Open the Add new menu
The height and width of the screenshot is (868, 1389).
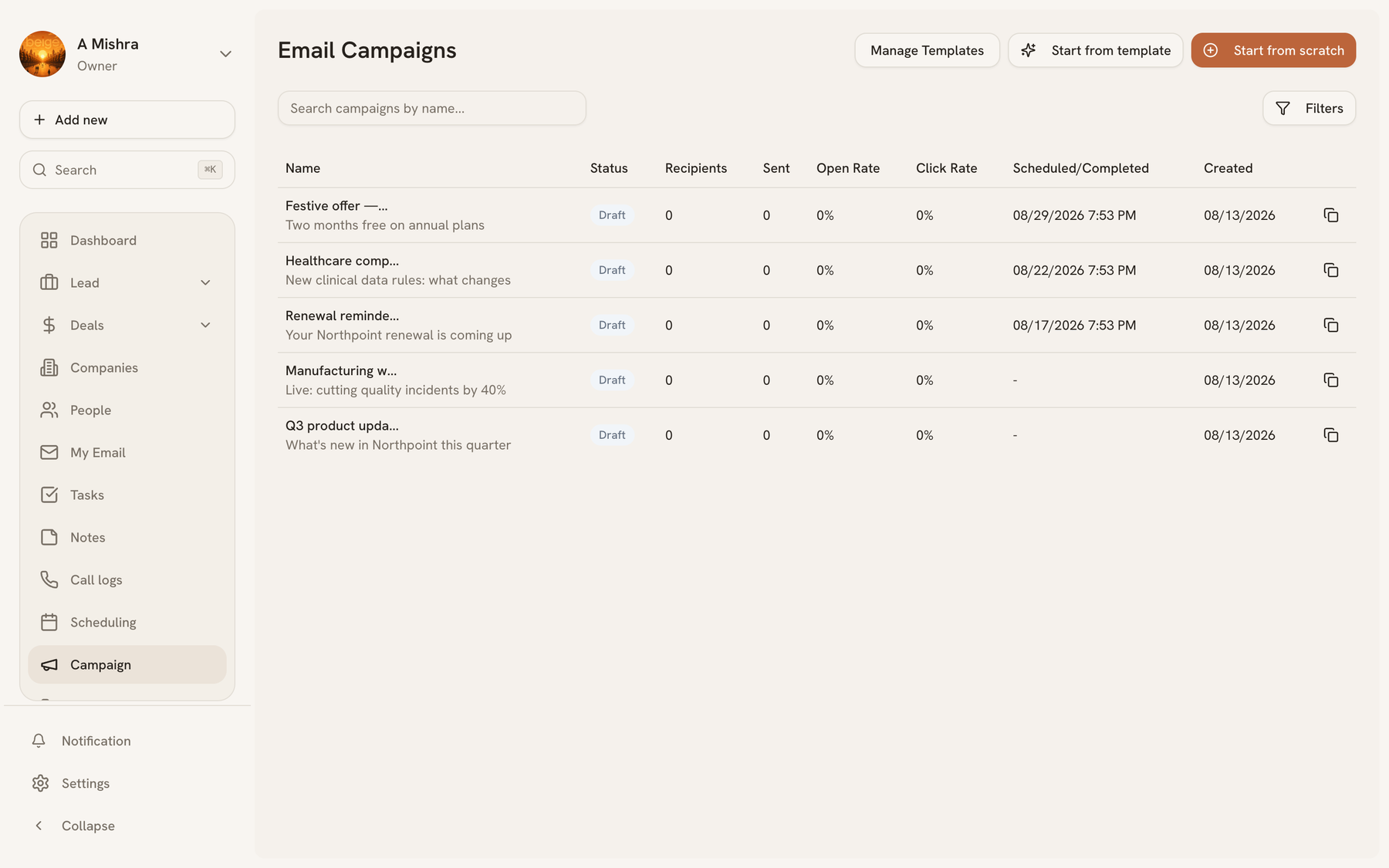point(127,120)
